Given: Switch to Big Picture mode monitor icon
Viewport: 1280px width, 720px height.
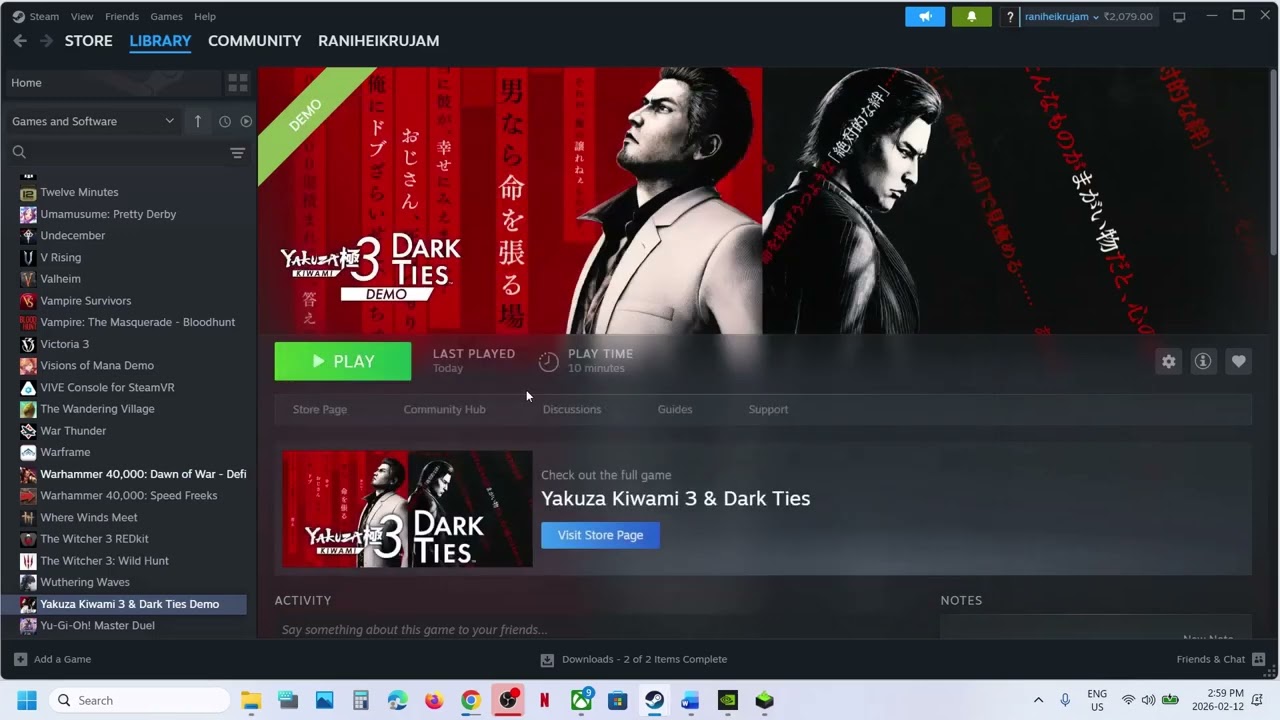Looking at the screenshot, I should (1179, 17).
